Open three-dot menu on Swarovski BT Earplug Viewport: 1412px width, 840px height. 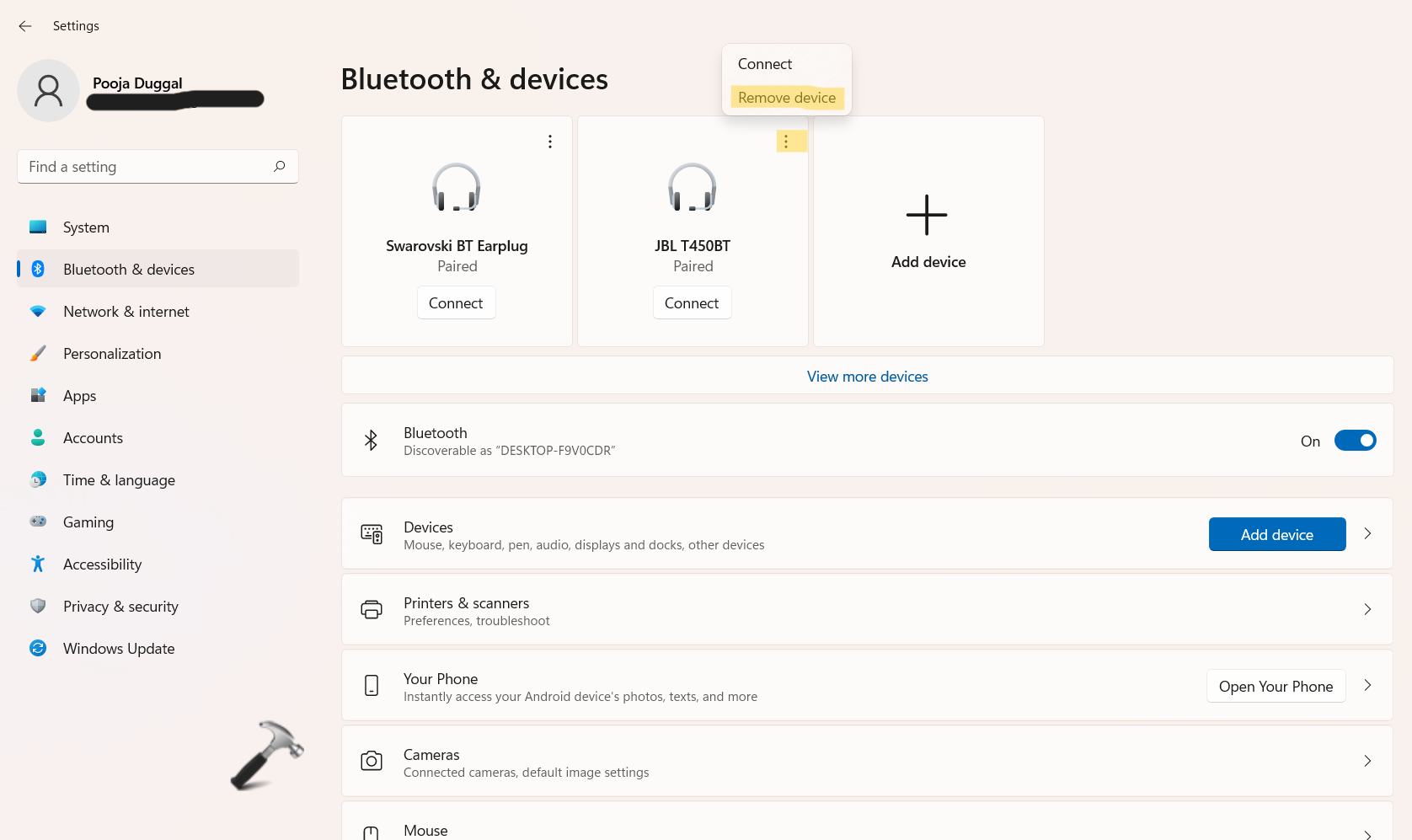(550, 142)
